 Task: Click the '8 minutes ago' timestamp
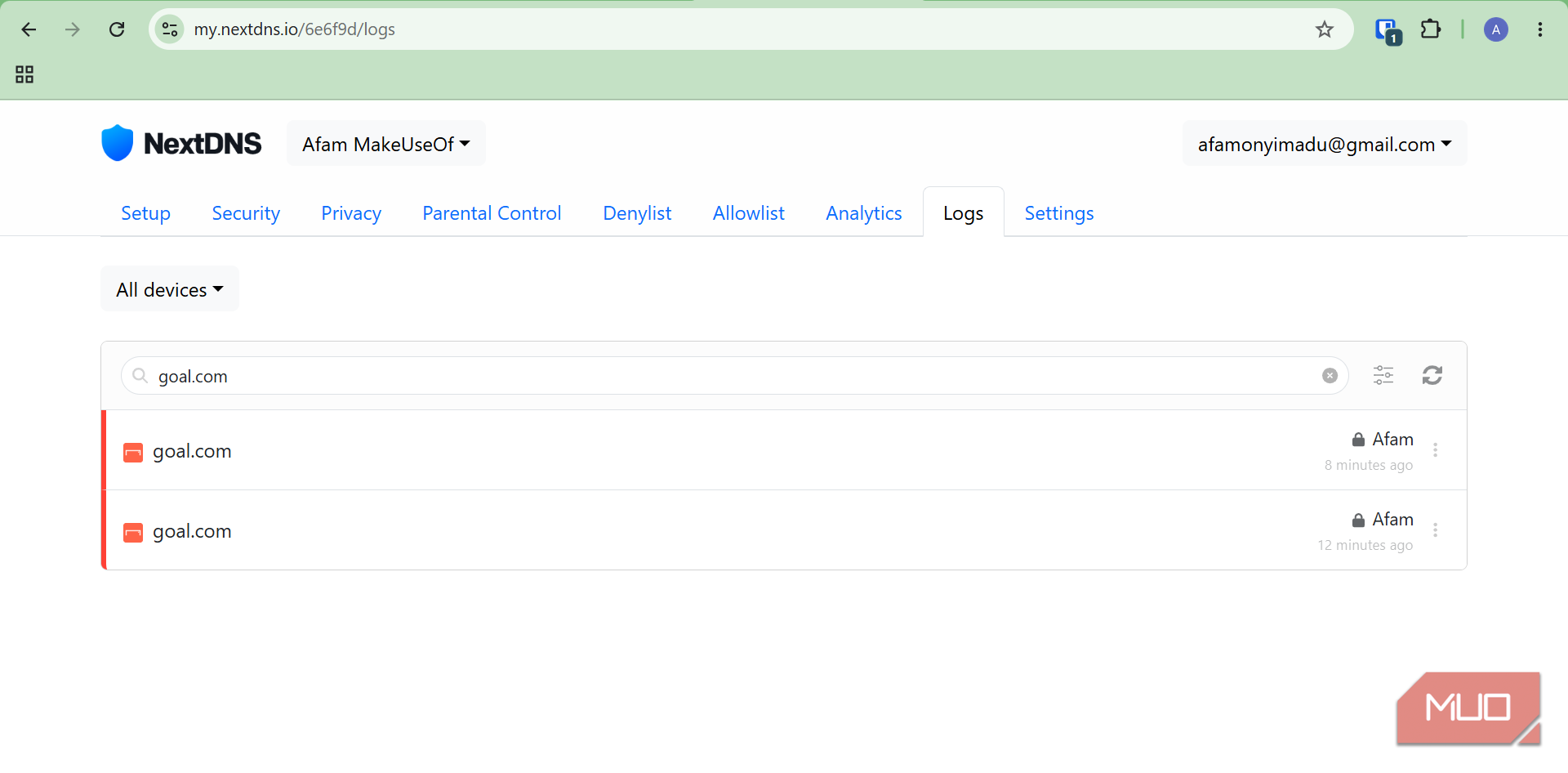pos(1369,465)
